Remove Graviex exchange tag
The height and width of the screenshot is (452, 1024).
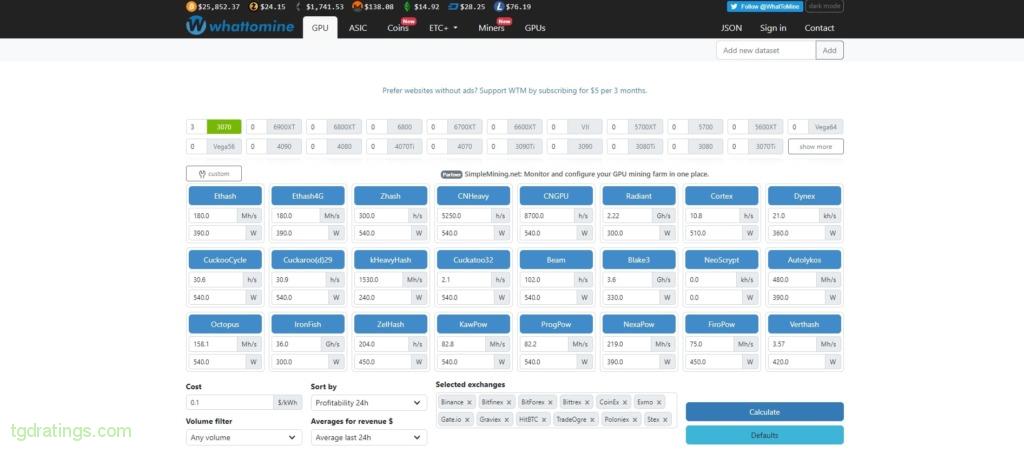507,419
